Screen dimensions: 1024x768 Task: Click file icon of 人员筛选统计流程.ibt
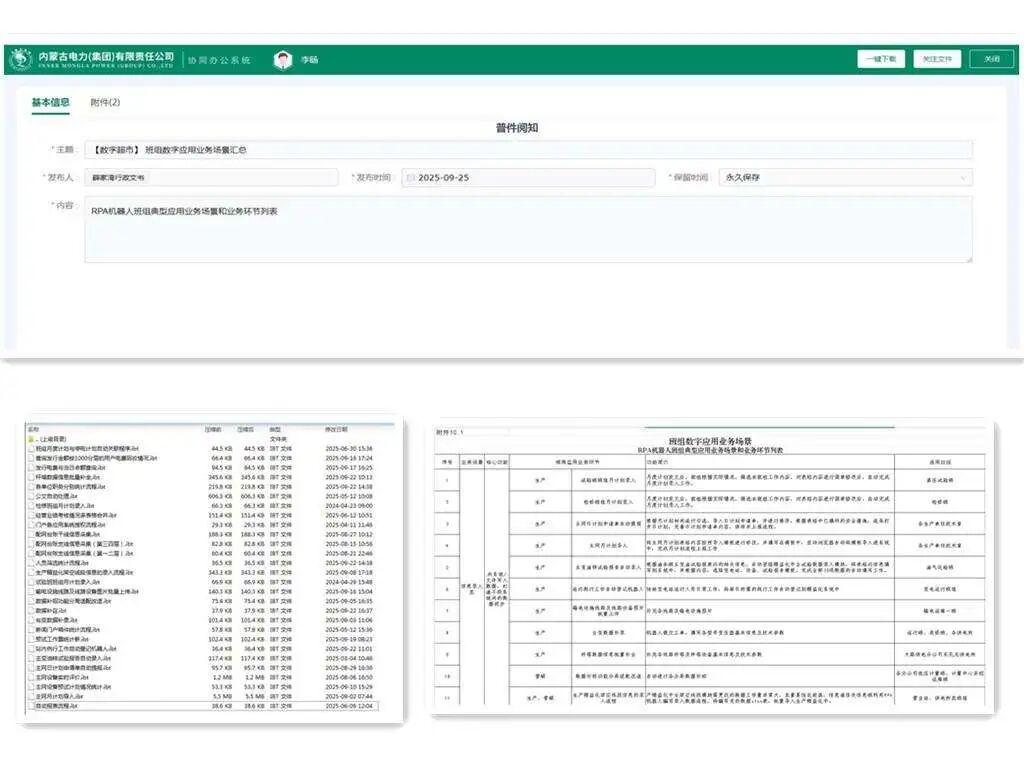pyautogui.click(x=30, y=562)
